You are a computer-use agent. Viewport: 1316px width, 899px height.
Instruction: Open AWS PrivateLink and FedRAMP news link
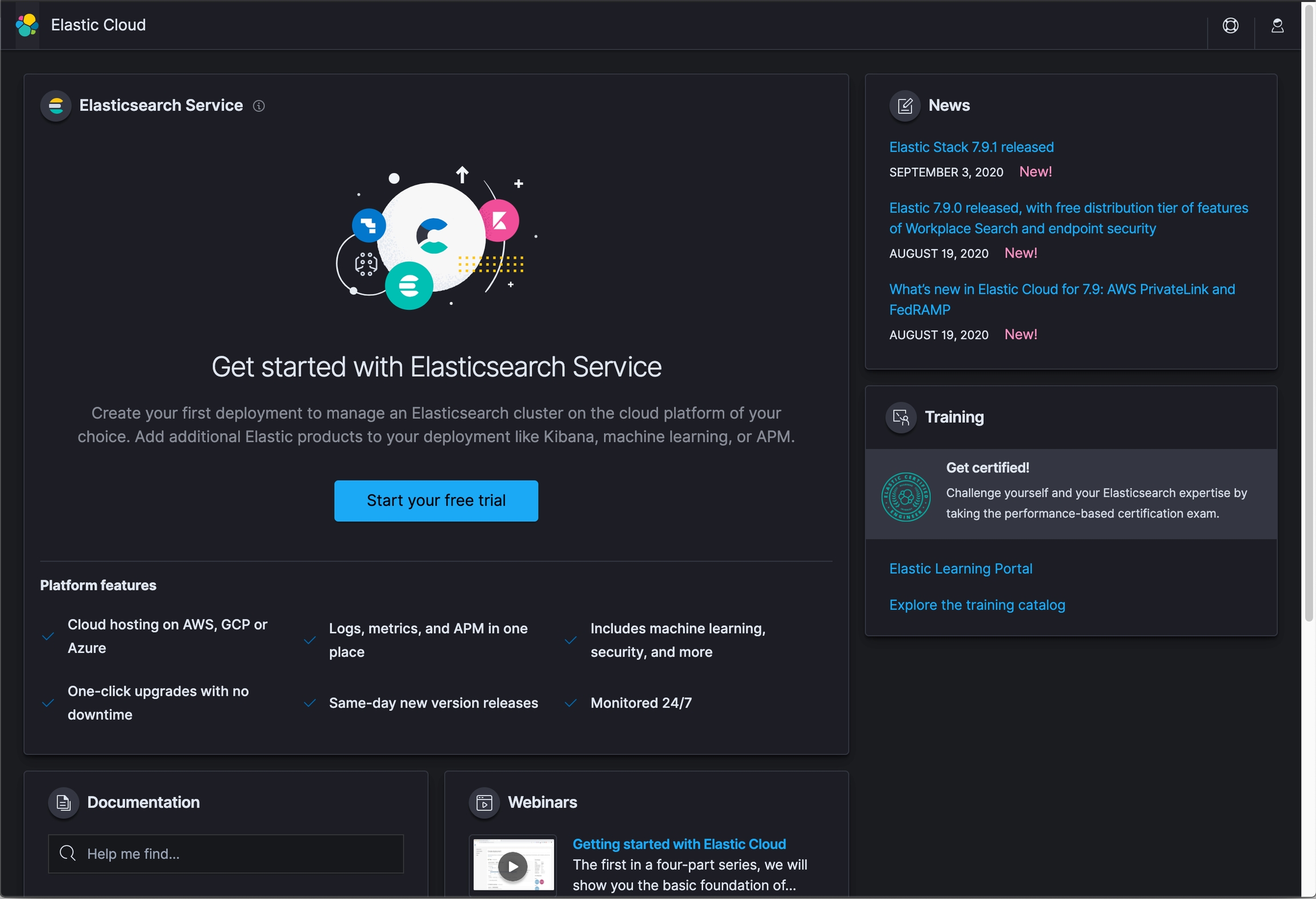click(x=1061, y=299)
